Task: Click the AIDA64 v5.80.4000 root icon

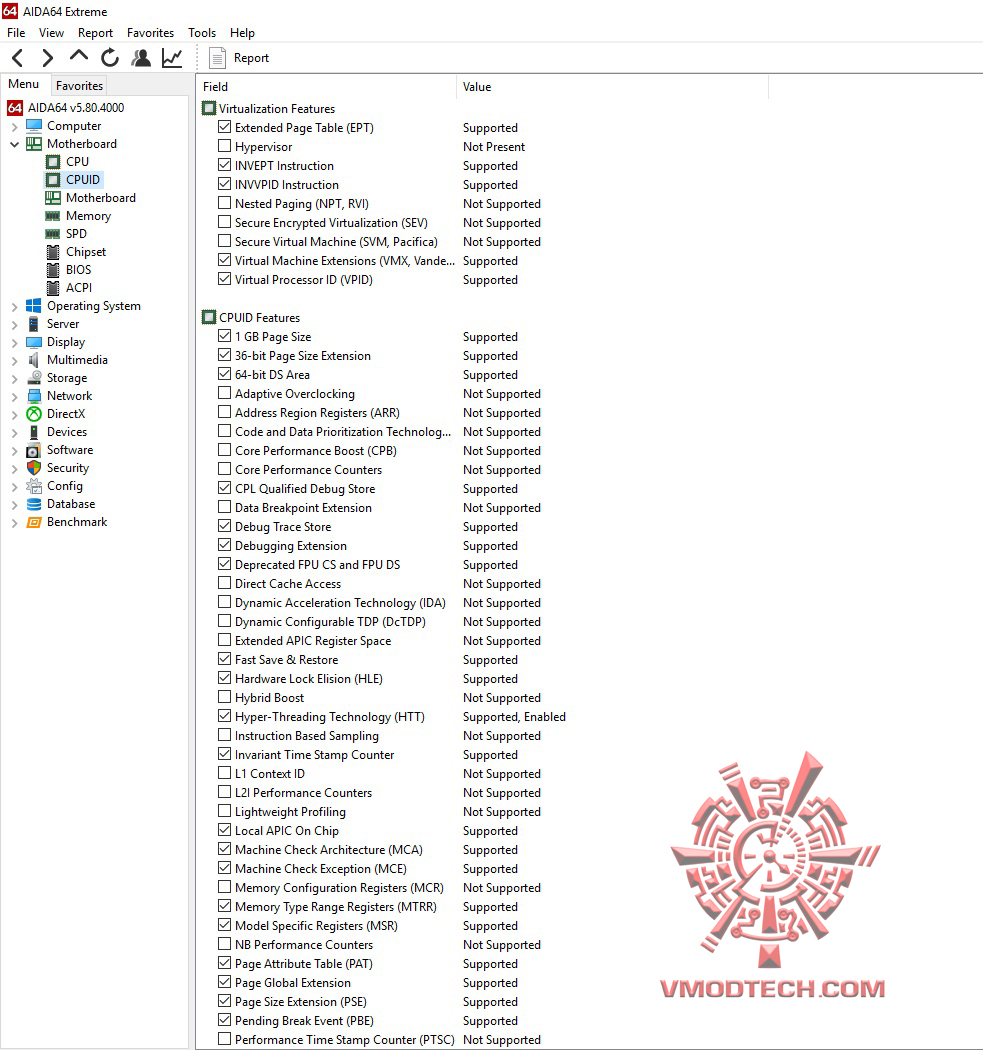Action: (x=15, y=108)
